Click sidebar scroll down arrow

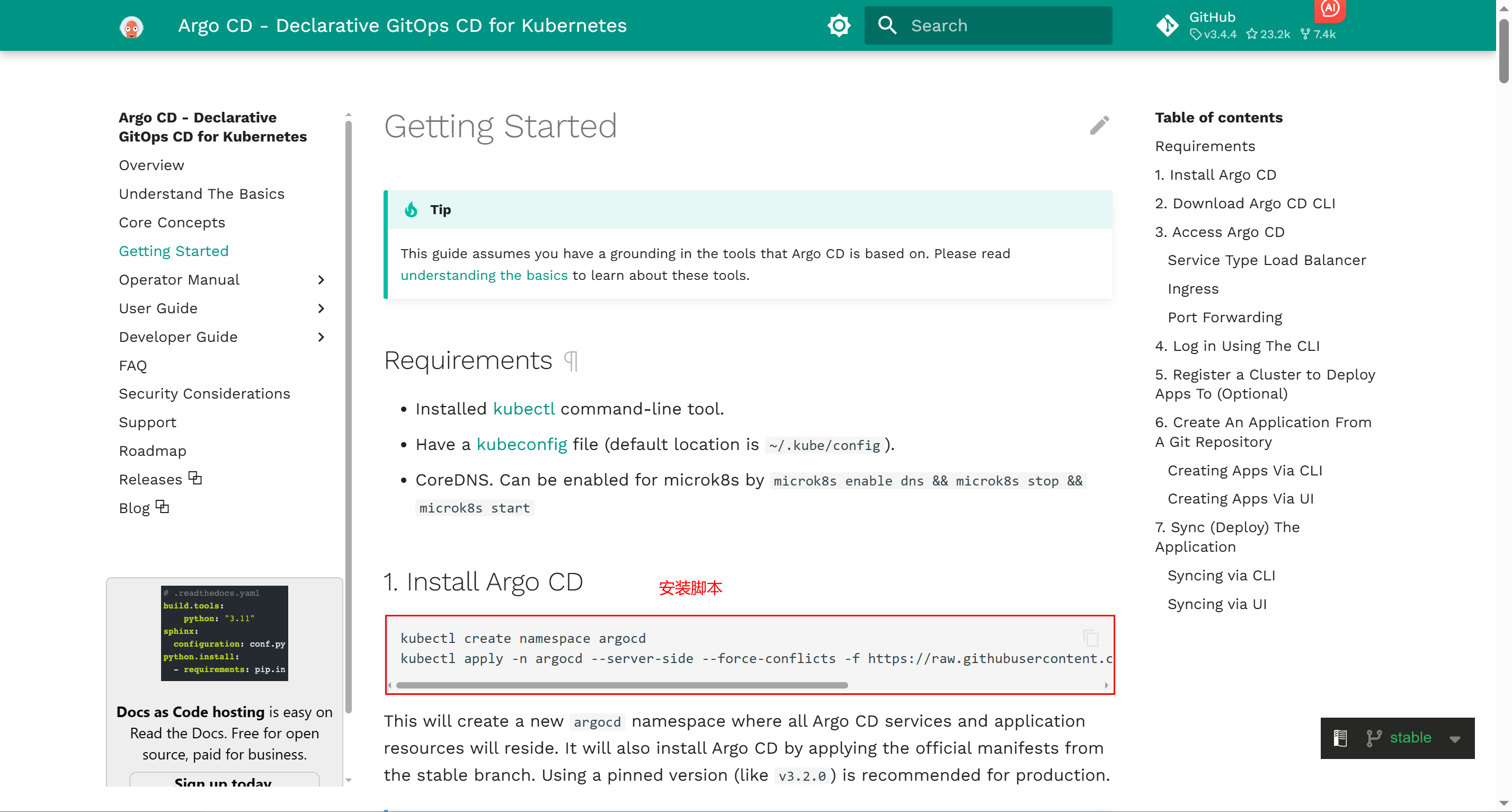(349, 780)
